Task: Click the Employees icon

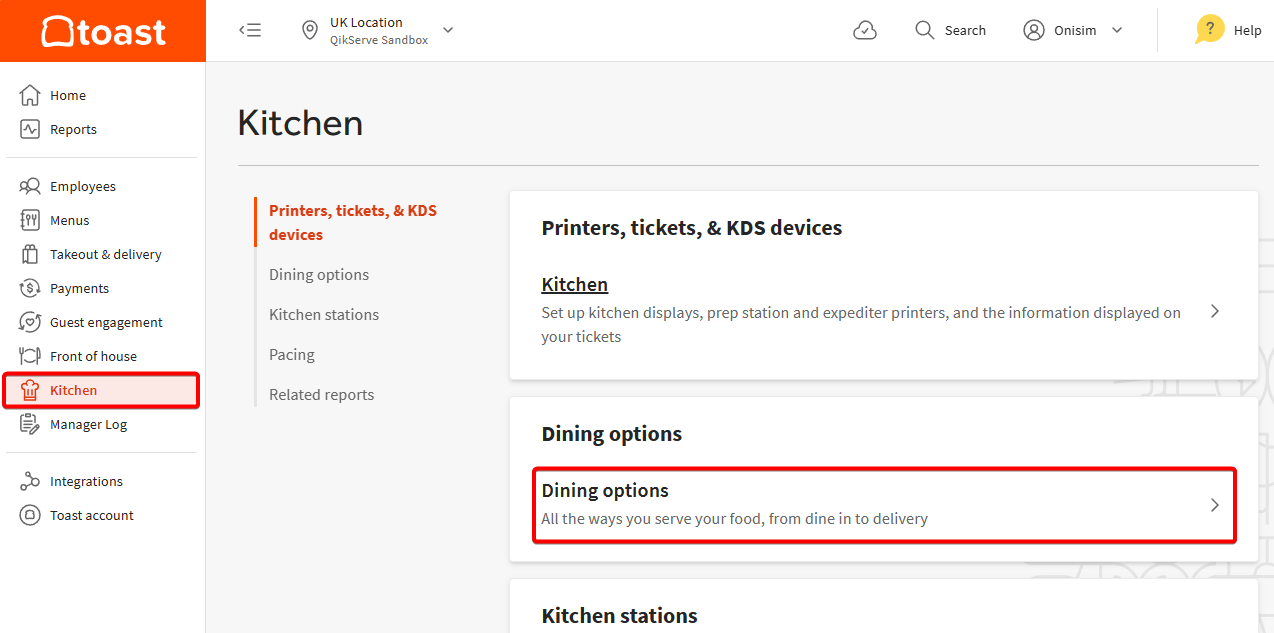Action: point(30,185)
